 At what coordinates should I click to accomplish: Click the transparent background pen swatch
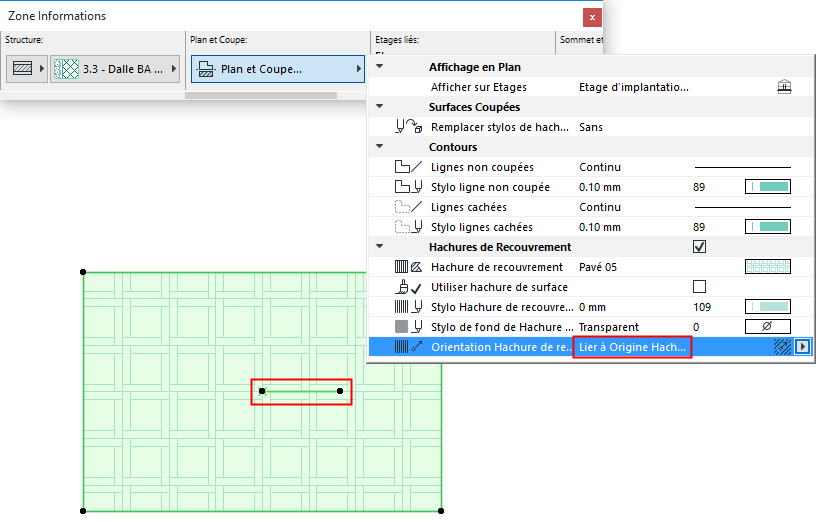coord(767,327)
